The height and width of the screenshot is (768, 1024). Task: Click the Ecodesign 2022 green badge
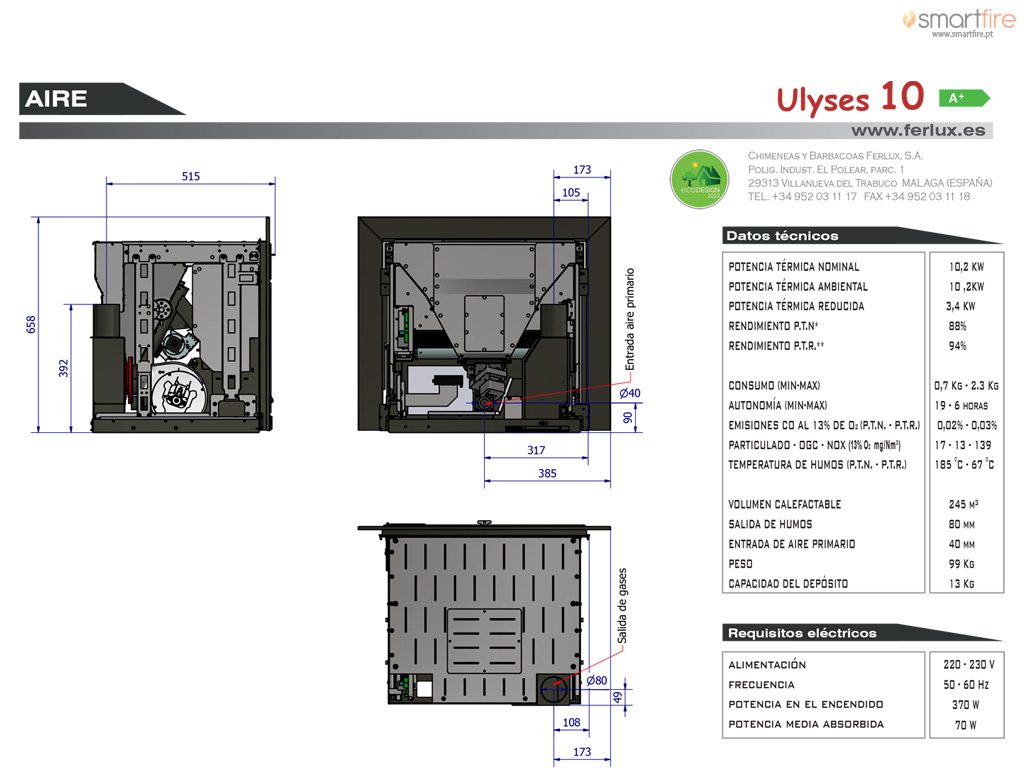(699, 179)
